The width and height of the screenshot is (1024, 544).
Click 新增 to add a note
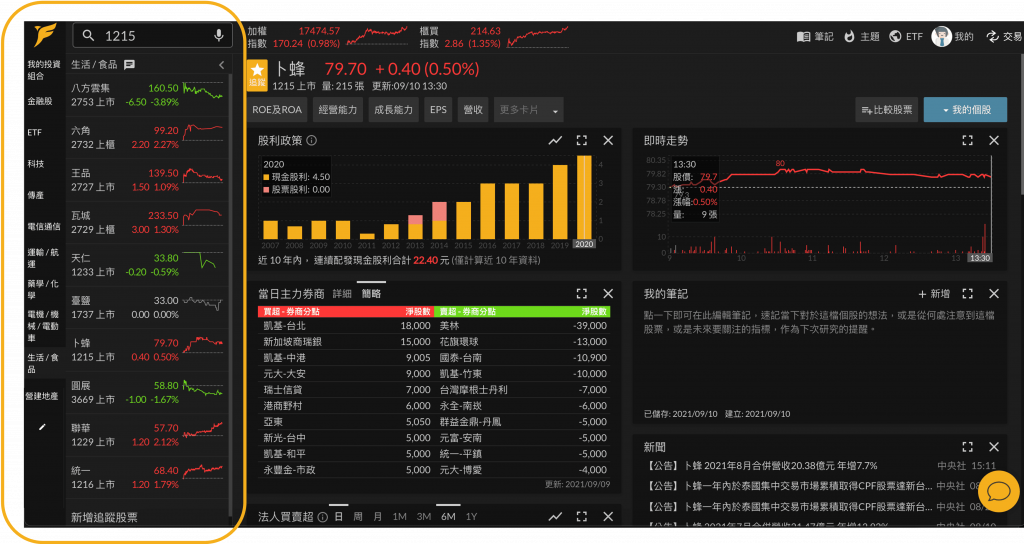point(934,294)
